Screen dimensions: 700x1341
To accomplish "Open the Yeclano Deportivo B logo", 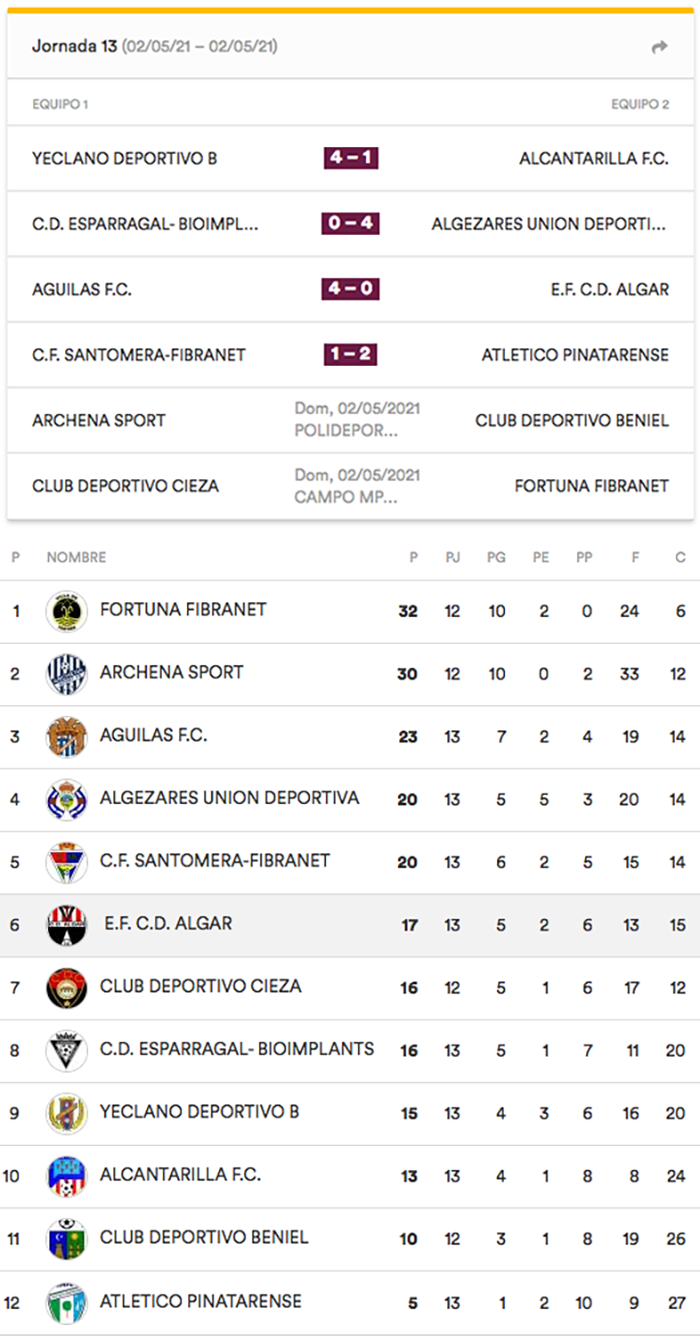I will coord(67,1113).
